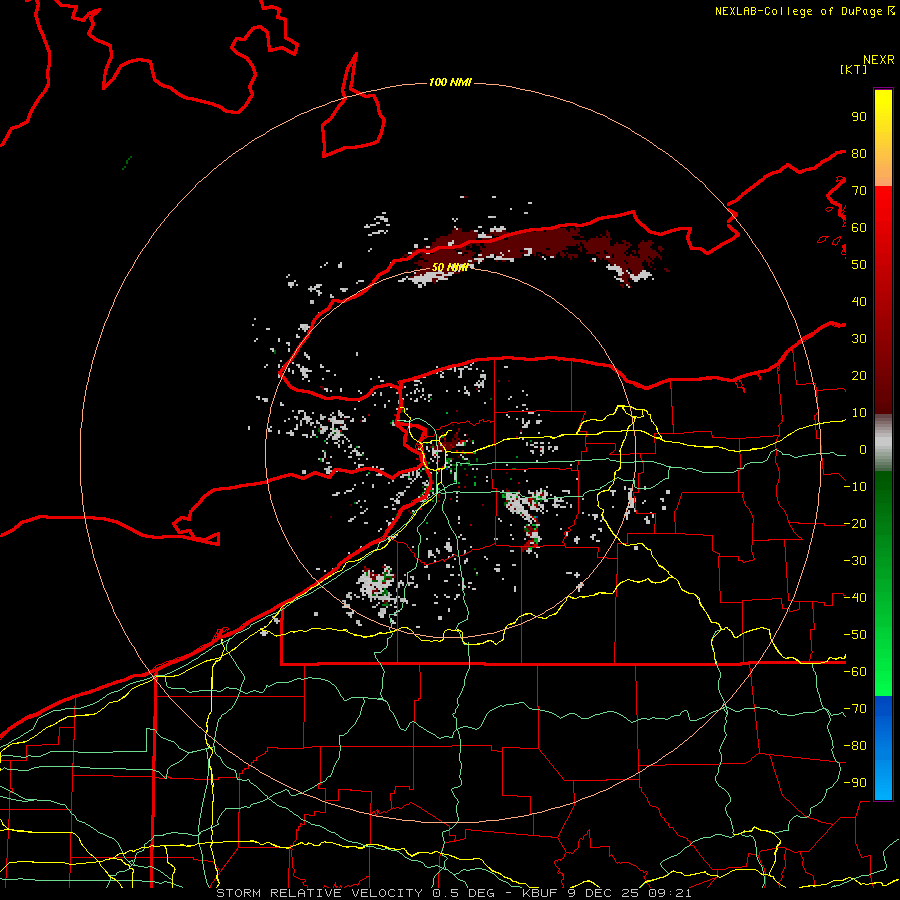The height and width of the screenshot is (900, 900).
Task: Click the -20 value on the velocity scale
Action: pos(855,523)
